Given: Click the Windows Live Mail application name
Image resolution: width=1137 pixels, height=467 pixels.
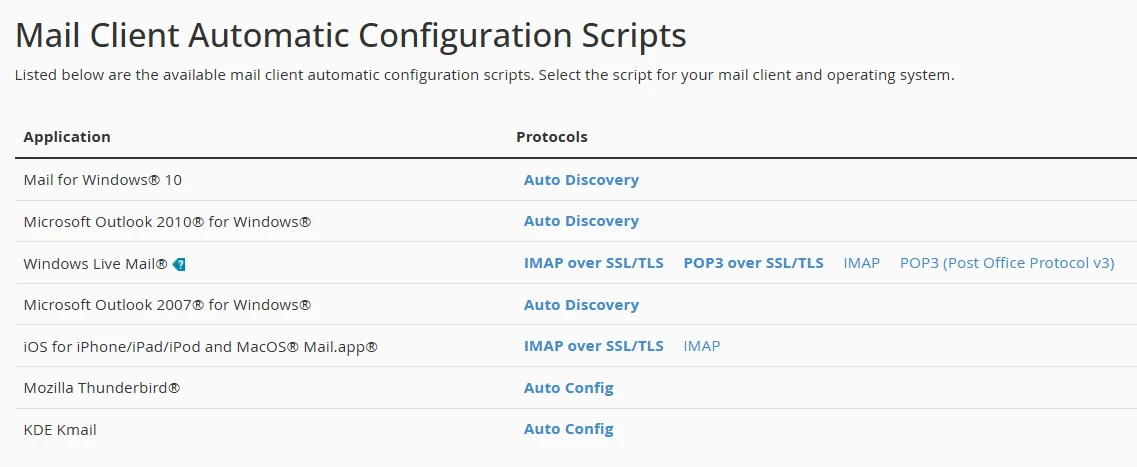Looking at the screenshot, I should pyautogui.click(x=96, y=264).
